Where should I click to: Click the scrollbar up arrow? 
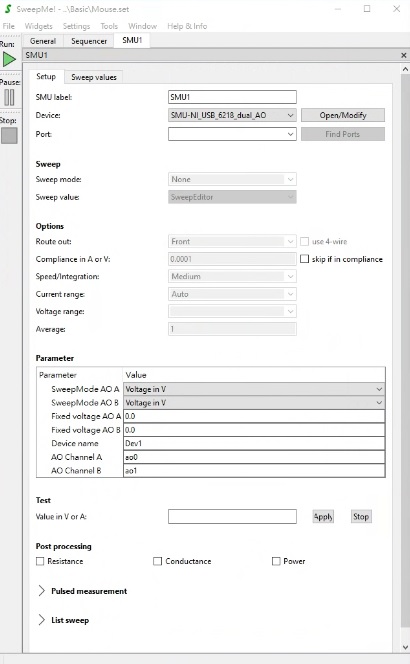click(x=405, y=69)
